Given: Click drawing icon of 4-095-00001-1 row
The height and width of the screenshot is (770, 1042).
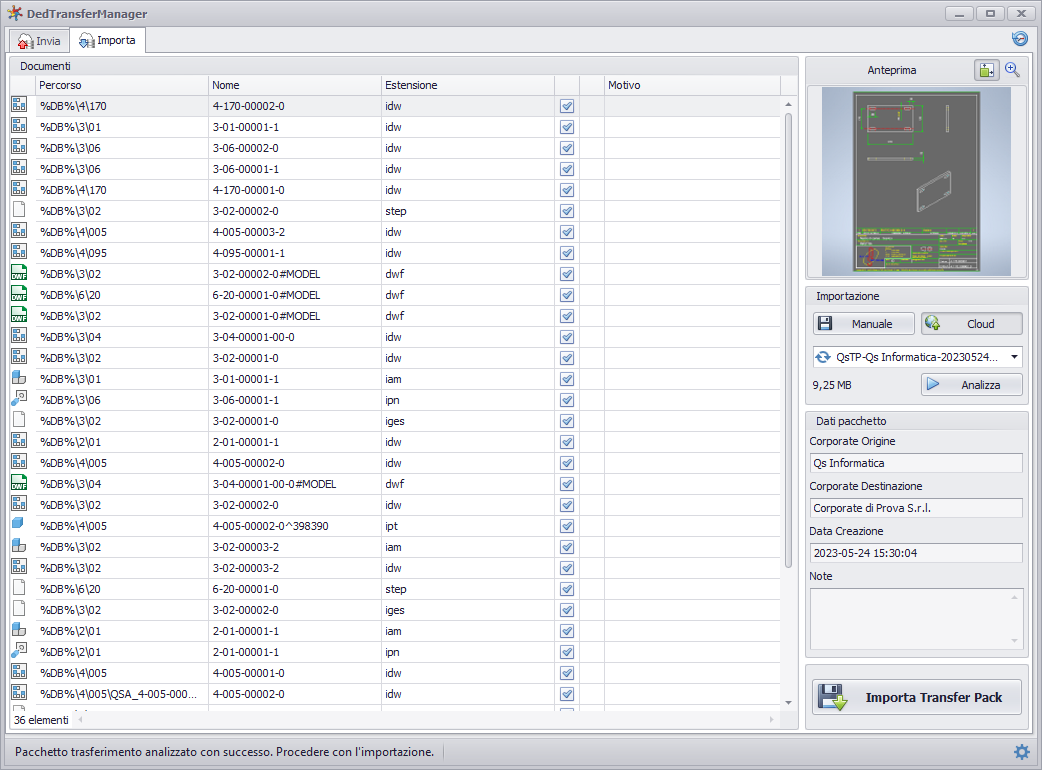Looking at the screenshot, I should pyautogui.click(x=19, y=251).
